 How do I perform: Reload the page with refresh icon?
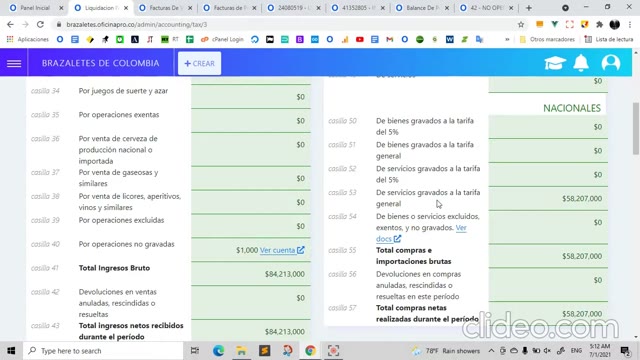(40, 24)
